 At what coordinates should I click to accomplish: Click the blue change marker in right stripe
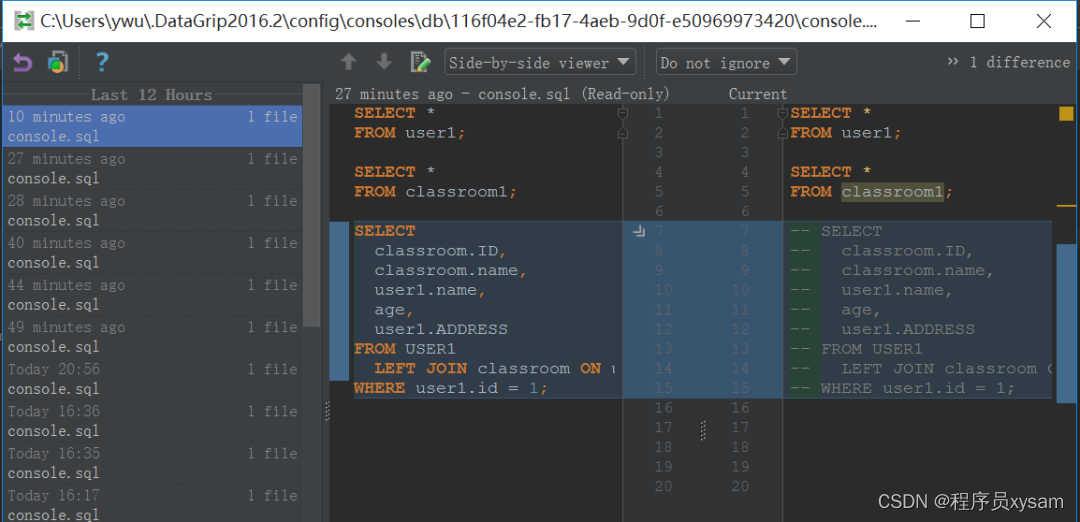pyautogui.click(x=1066, y=322)
